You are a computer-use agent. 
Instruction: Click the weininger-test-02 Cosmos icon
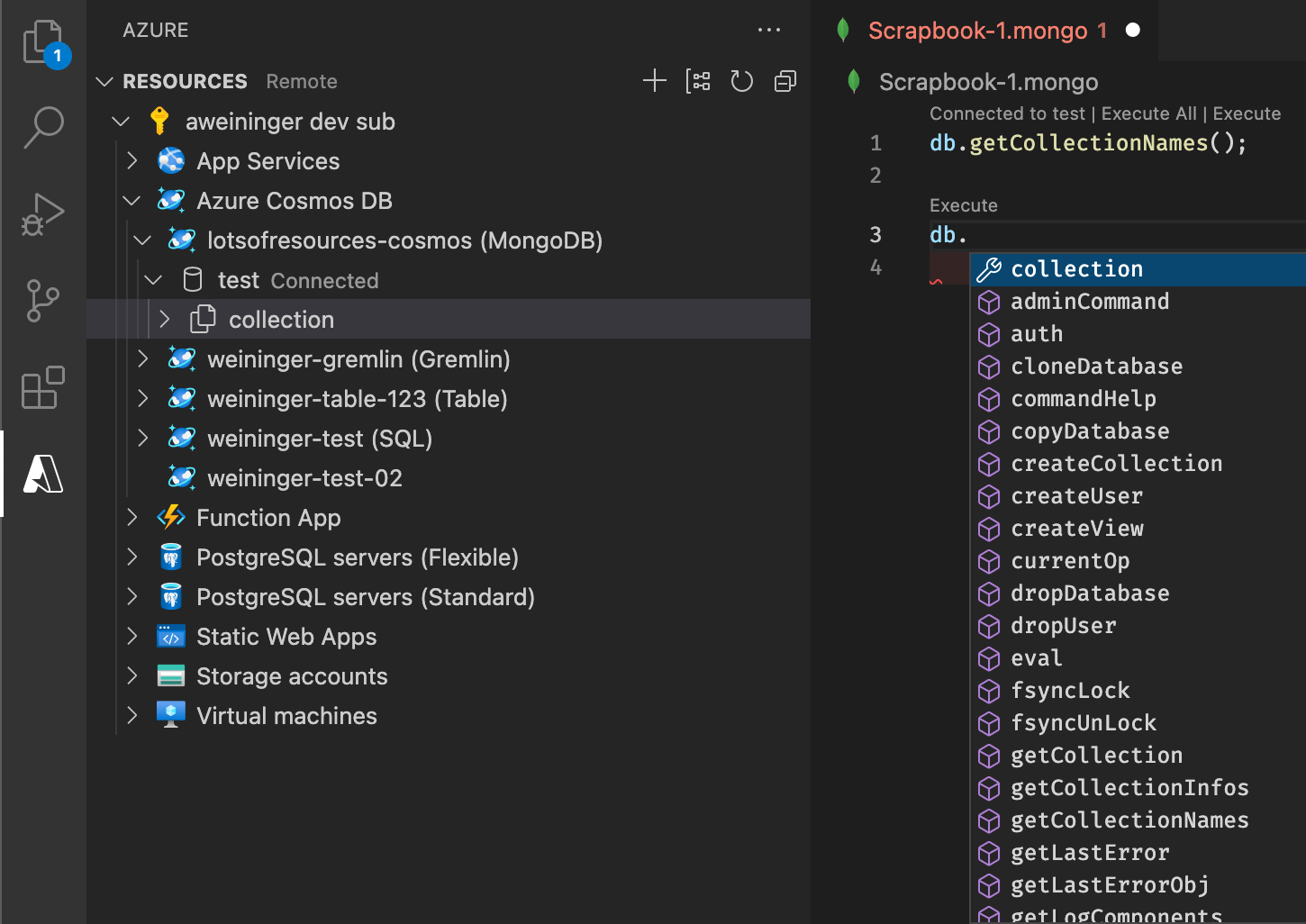pos(182,477)
